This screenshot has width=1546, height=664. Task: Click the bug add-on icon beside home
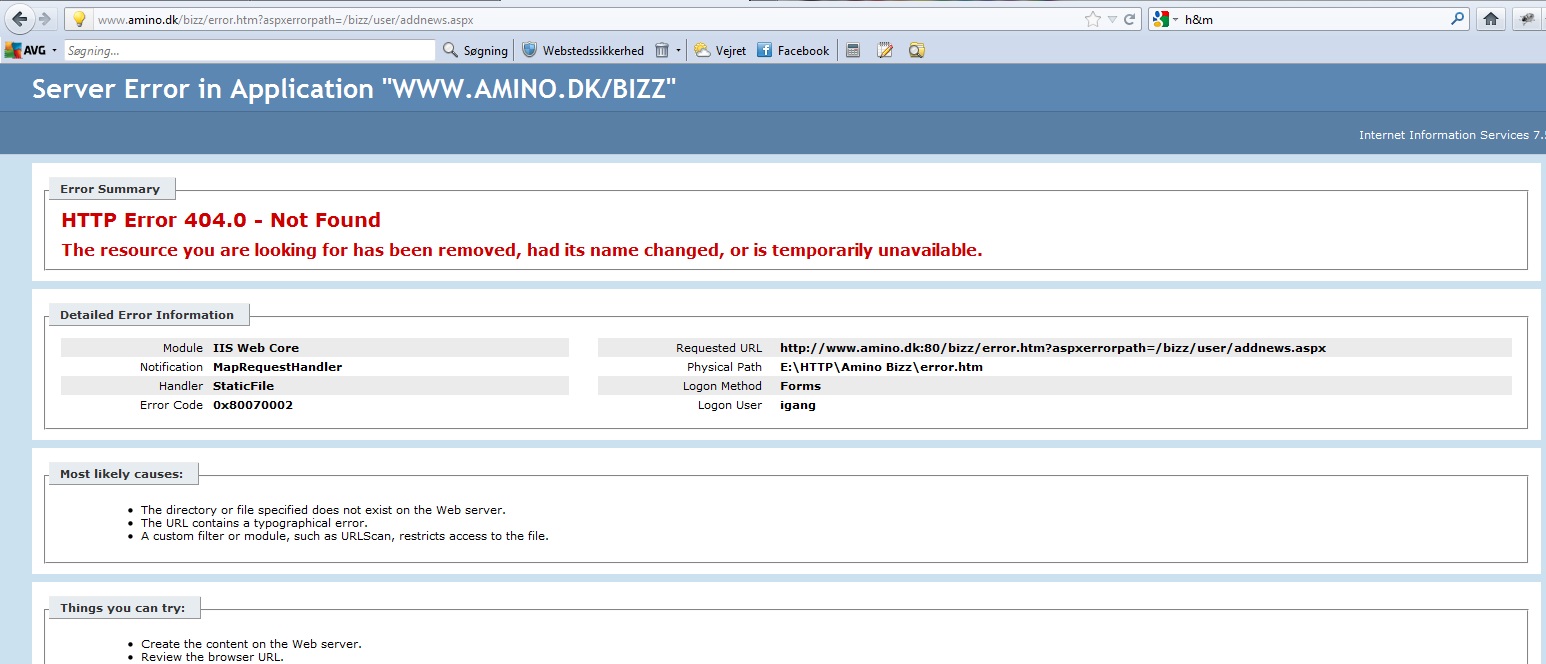[x=1528, y=19]
